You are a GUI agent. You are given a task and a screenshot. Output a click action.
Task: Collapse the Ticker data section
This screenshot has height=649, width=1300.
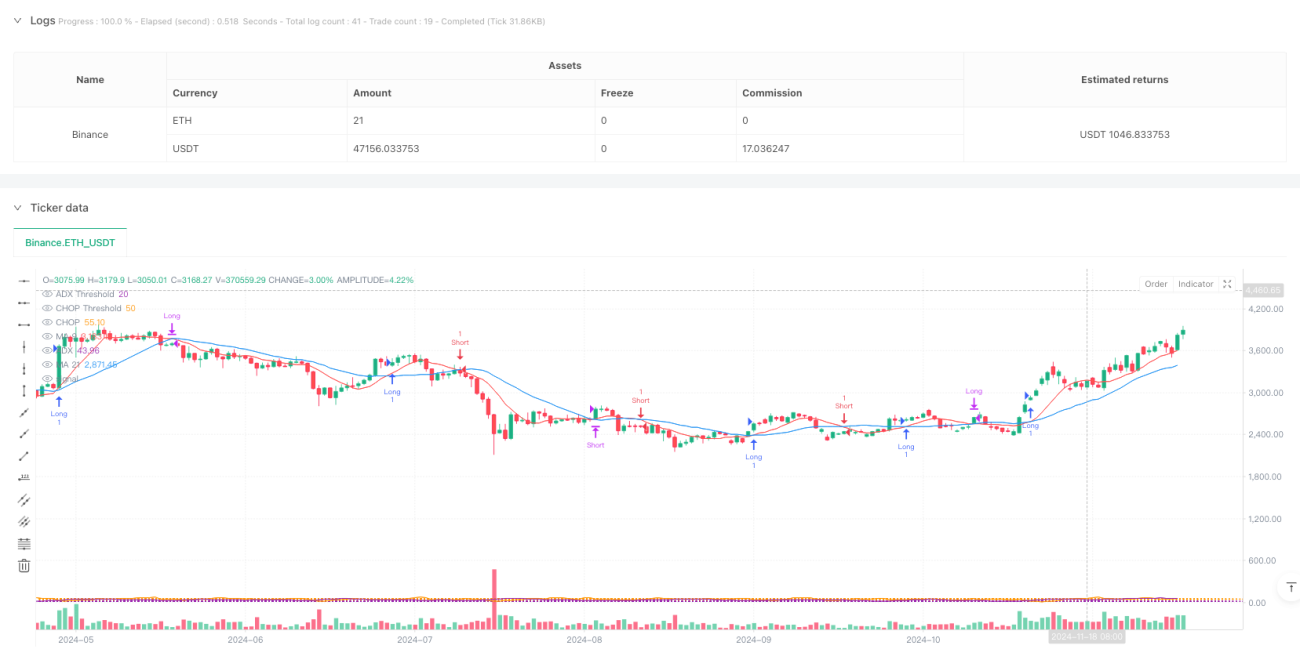[18, 207]
